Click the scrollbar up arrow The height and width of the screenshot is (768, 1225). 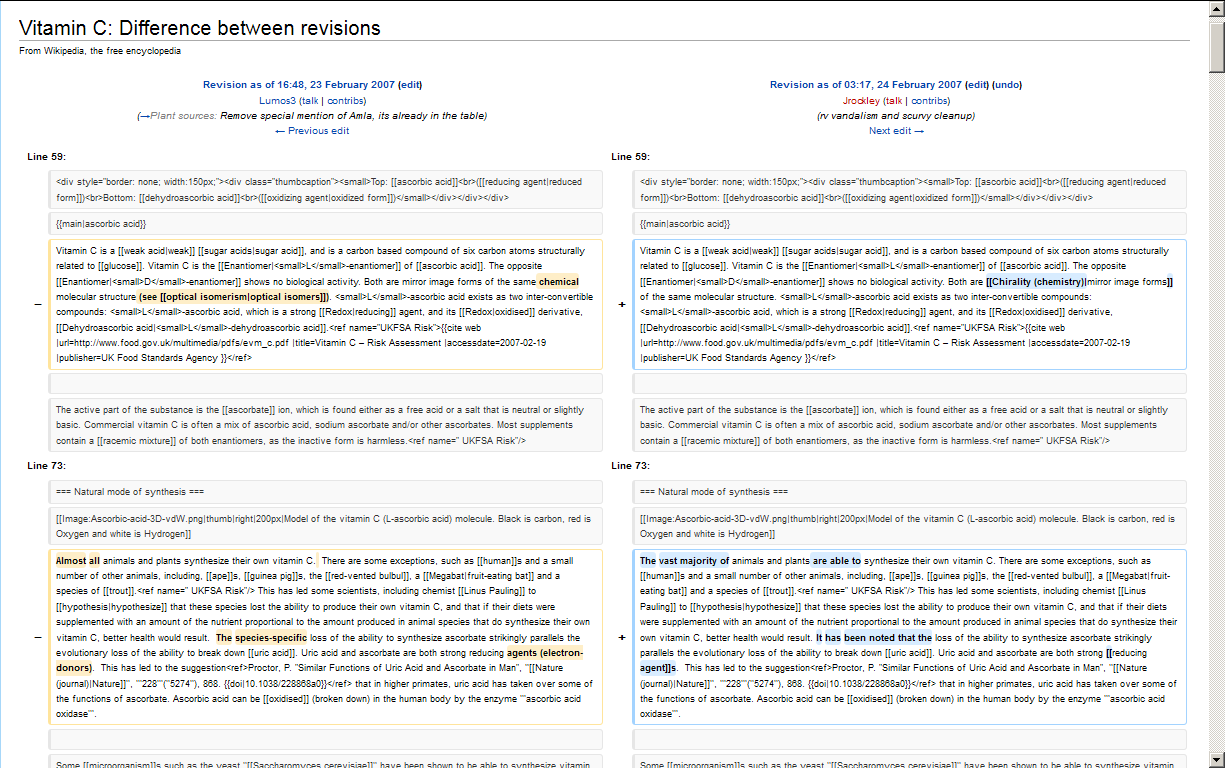(1216, 8)
